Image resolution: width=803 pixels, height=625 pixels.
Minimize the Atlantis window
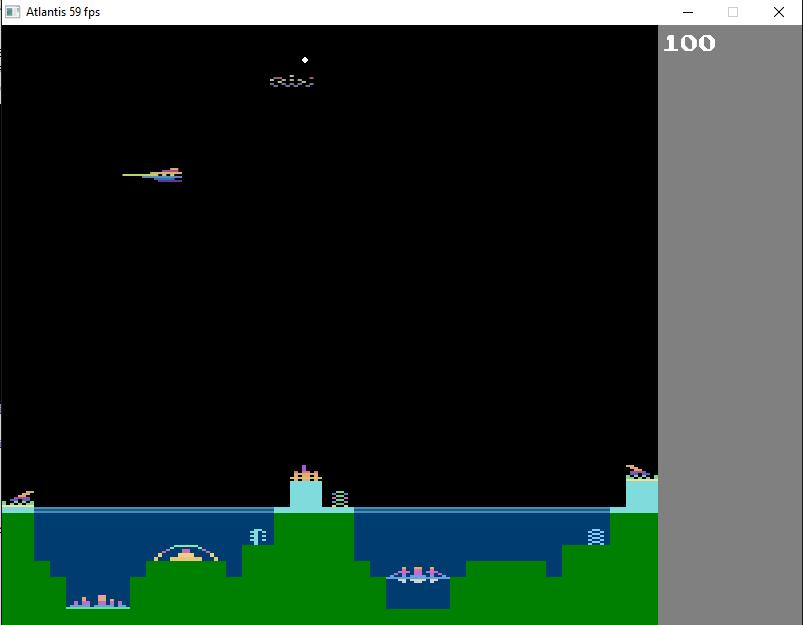pyautogui.click(x=688, y=12)
